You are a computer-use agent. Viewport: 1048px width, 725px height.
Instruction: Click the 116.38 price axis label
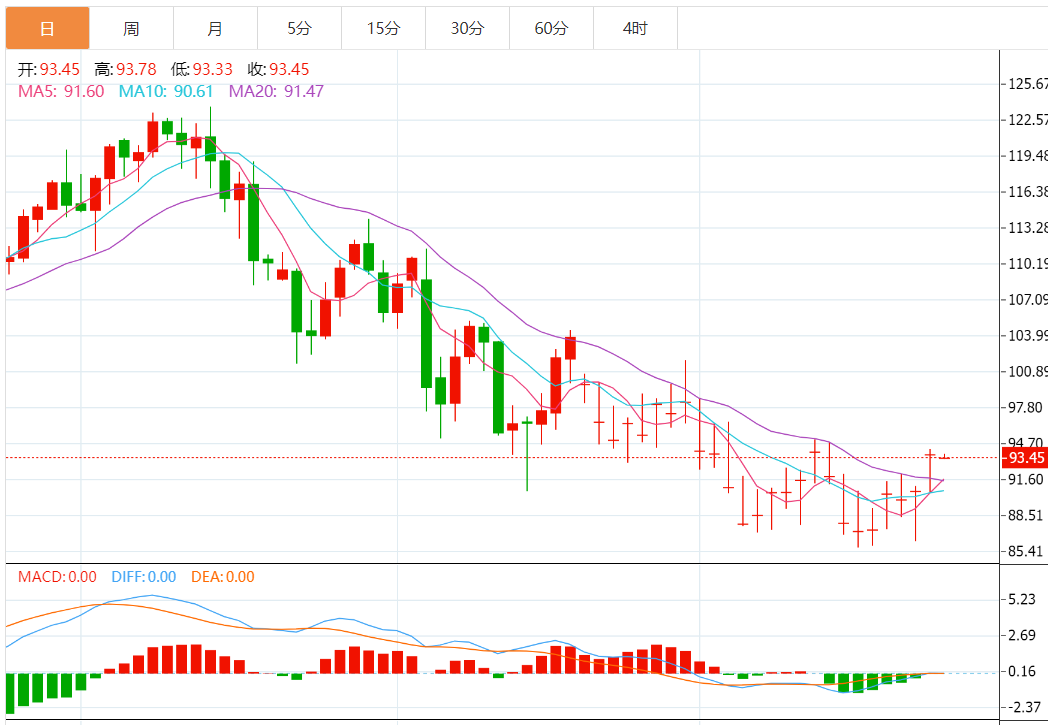tap(1028, 192)
